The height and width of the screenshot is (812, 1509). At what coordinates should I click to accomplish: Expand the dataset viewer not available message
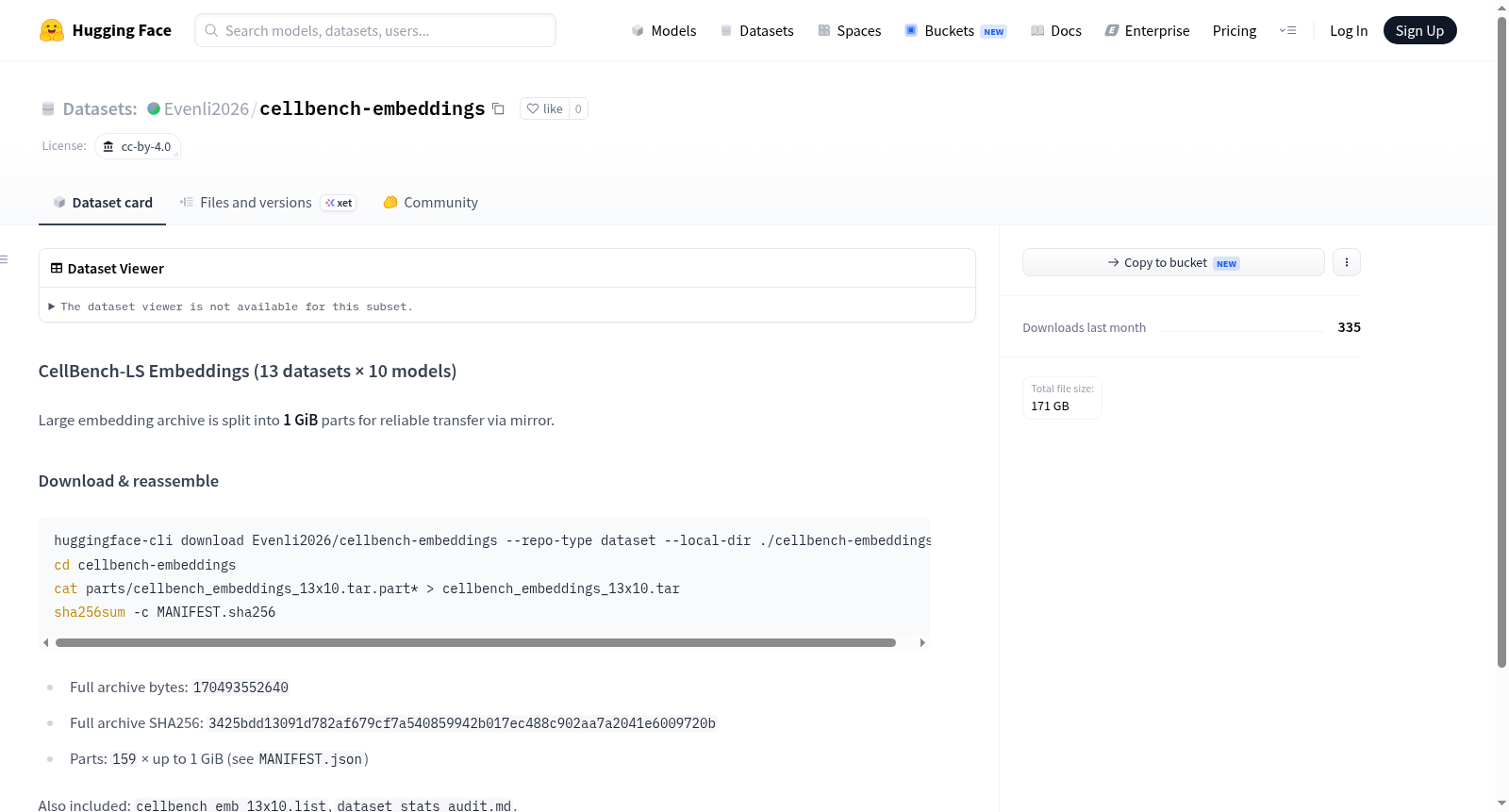(231, 307)
